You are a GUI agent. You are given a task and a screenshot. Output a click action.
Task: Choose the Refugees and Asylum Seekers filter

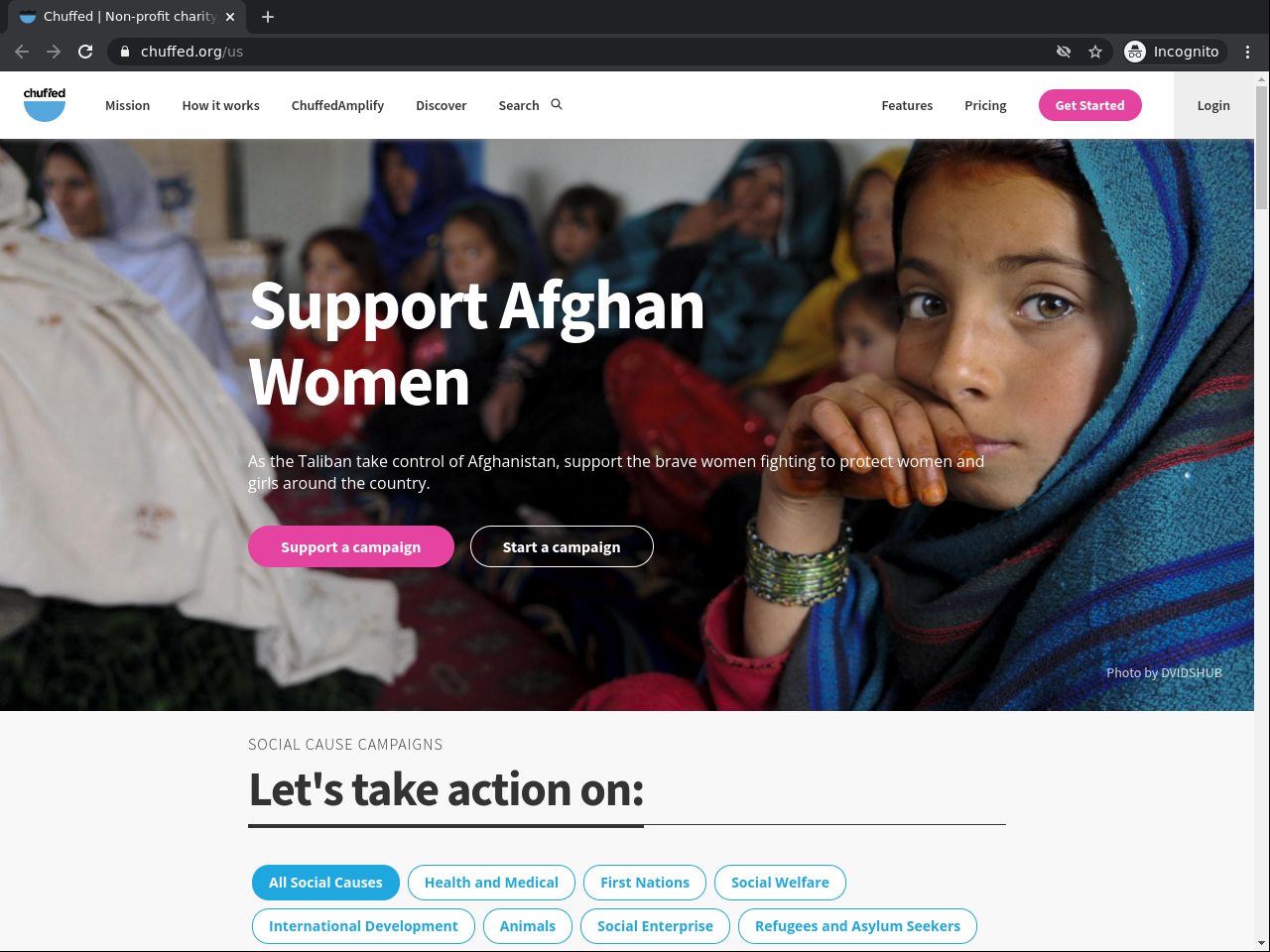pyautogui.click(x=857, y=926)
